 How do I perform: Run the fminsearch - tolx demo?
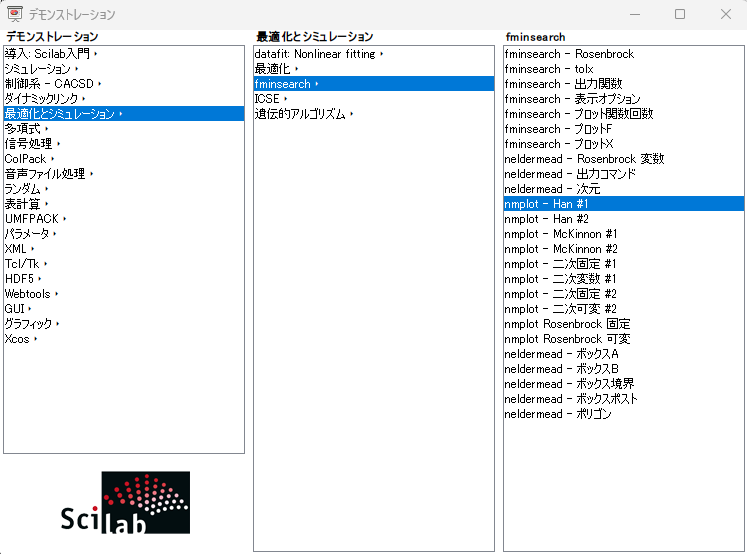(x=549, y=69)
